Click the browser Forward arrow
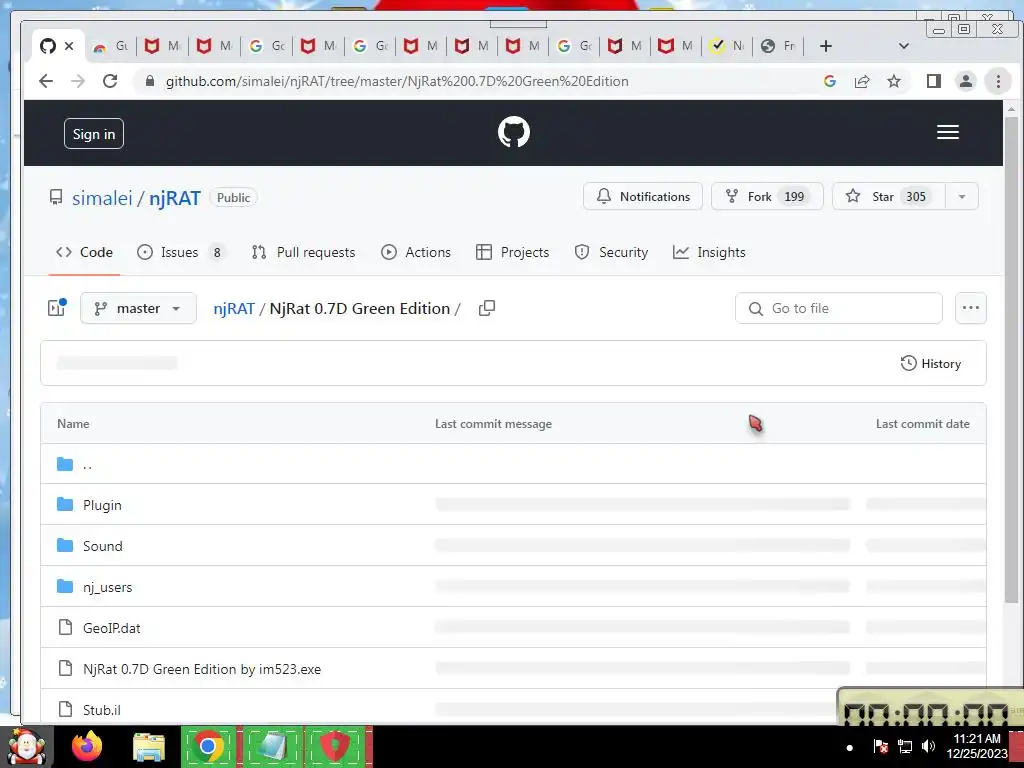 (x=78, y=81)
